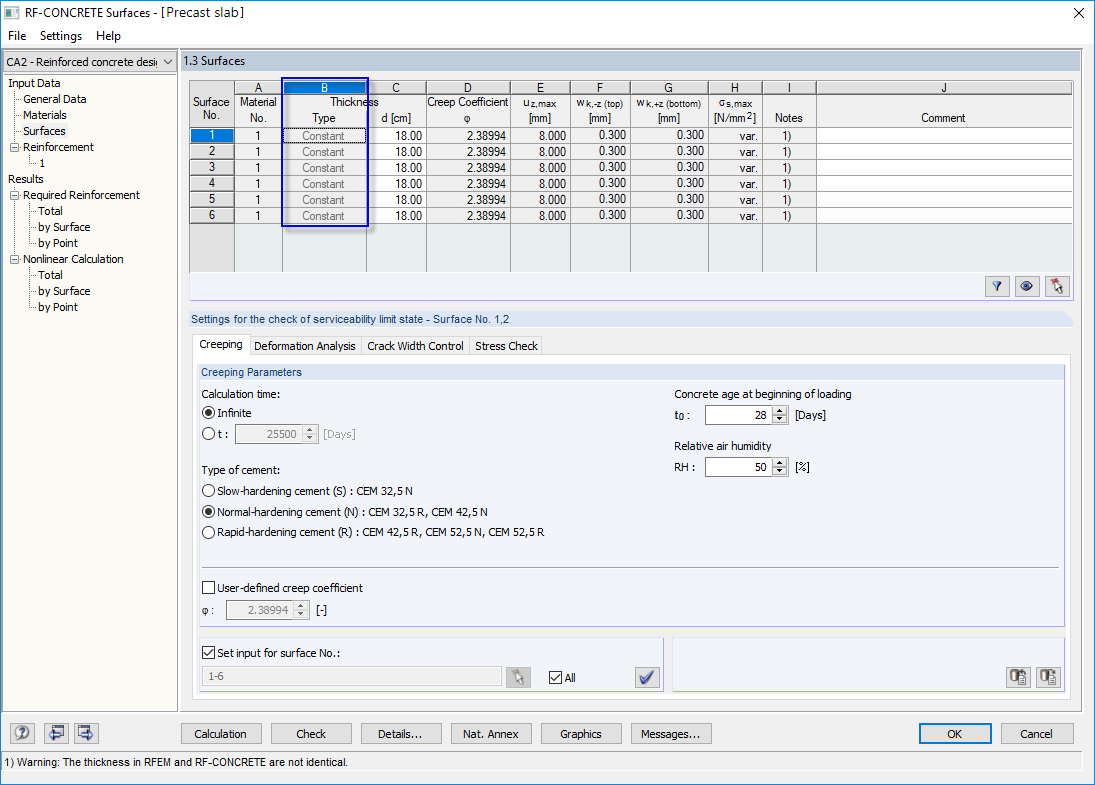Click the RH humidity input field

(739, 467)
